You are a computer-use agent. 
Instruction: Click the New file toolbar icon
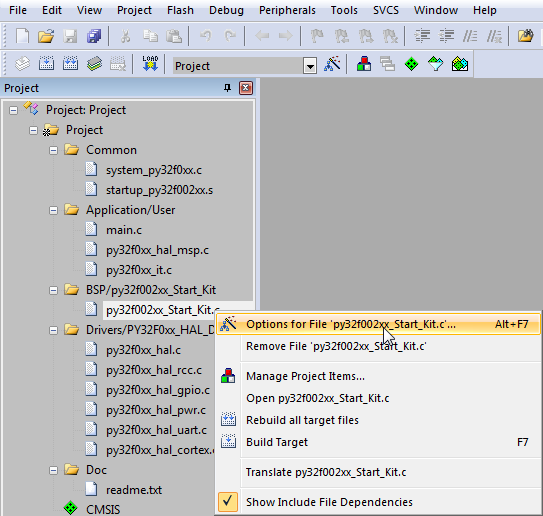tap(23, 36)
